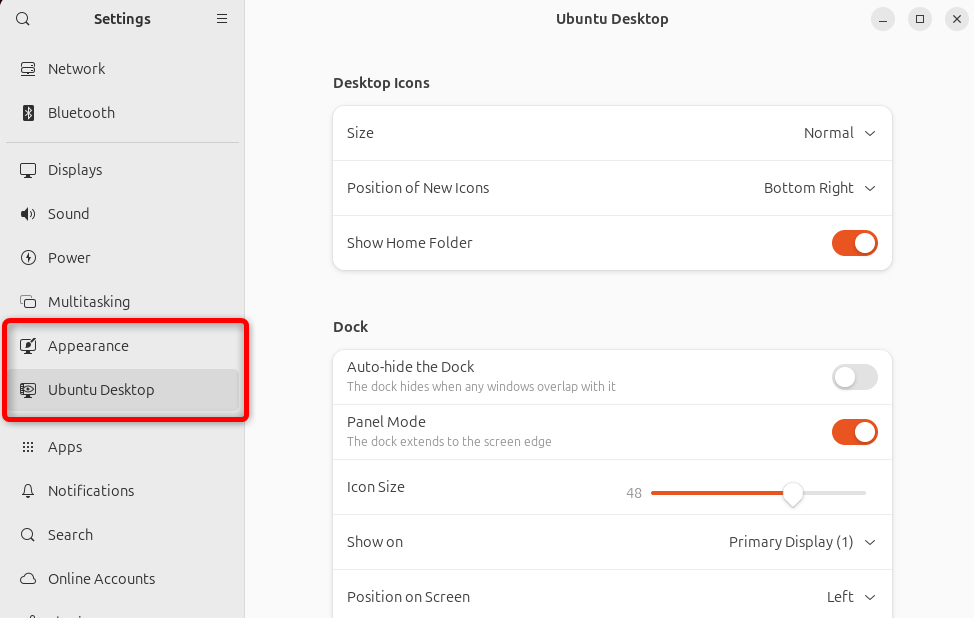Click the Bluetooth icon in sidebar
Screen dimensions: 974x618
(x=28, y=113)
